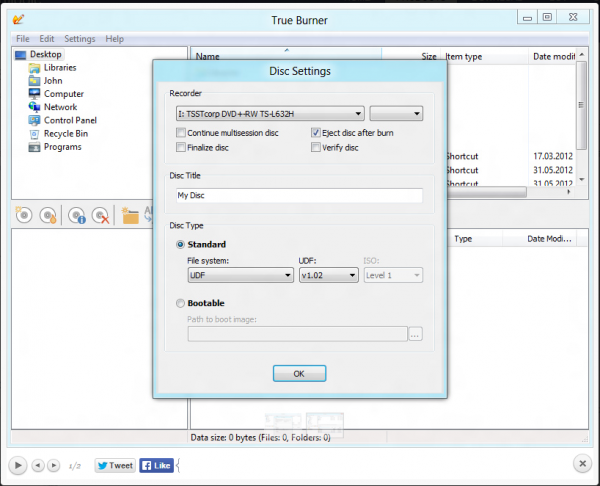
Task: Click the Disc Title input field
Action: pos(299,196)
